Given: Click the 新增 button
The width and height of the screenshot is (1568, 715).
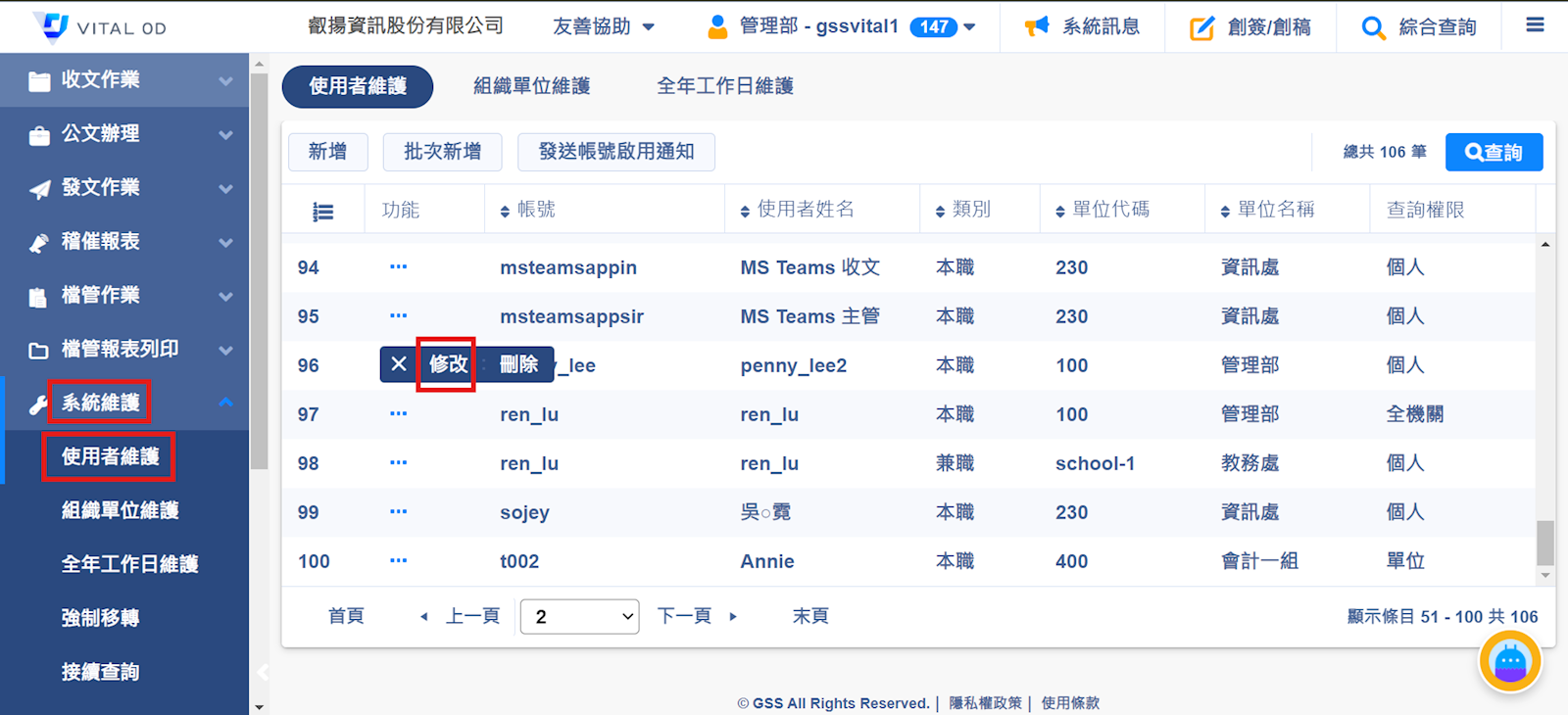Looking at the screenshot, I should [328, 152].
